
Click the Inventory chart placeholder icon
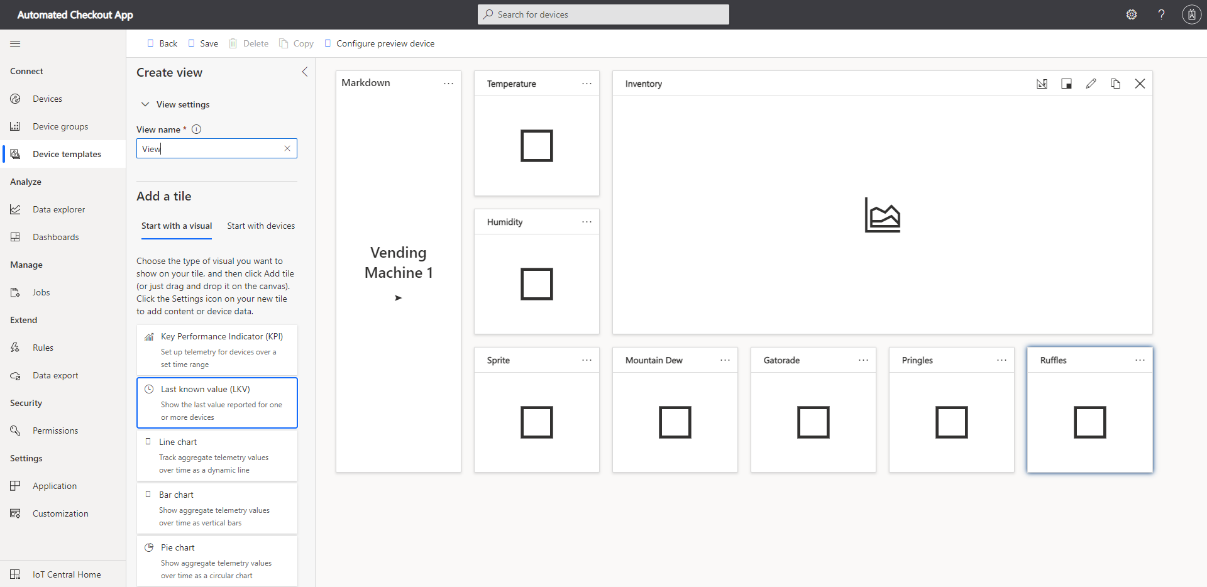(x=882, y=215)
